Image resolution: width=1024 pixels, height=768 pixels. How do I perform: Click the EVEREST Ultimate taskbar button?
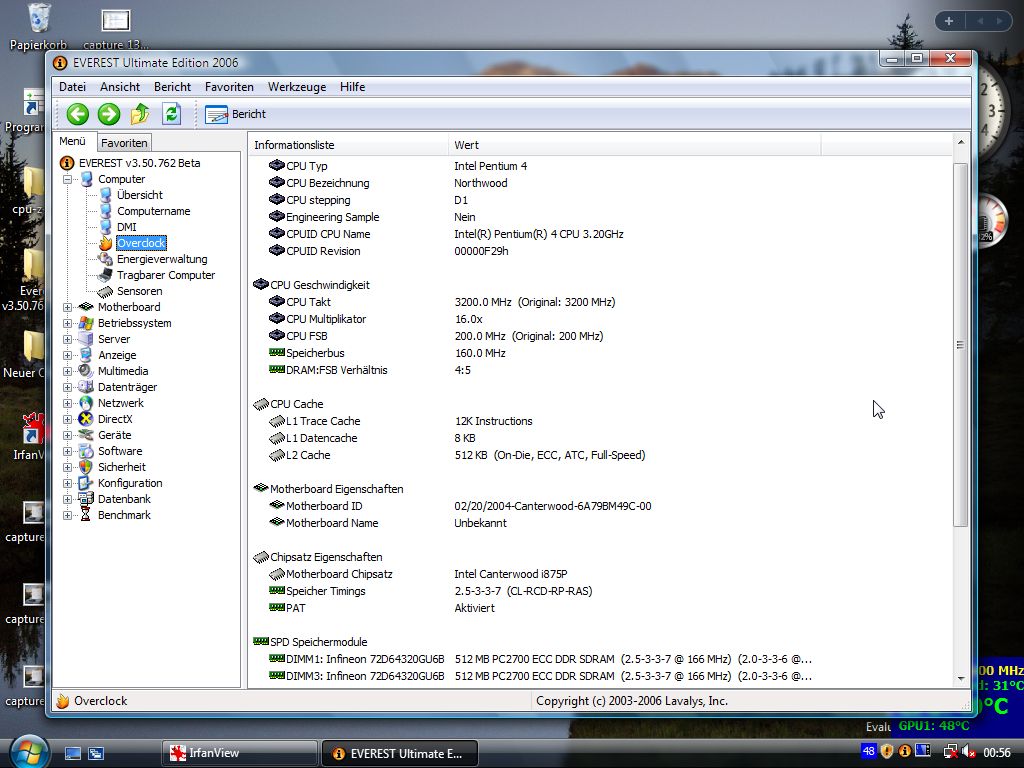pyautogui.click(x=400, y=753)
